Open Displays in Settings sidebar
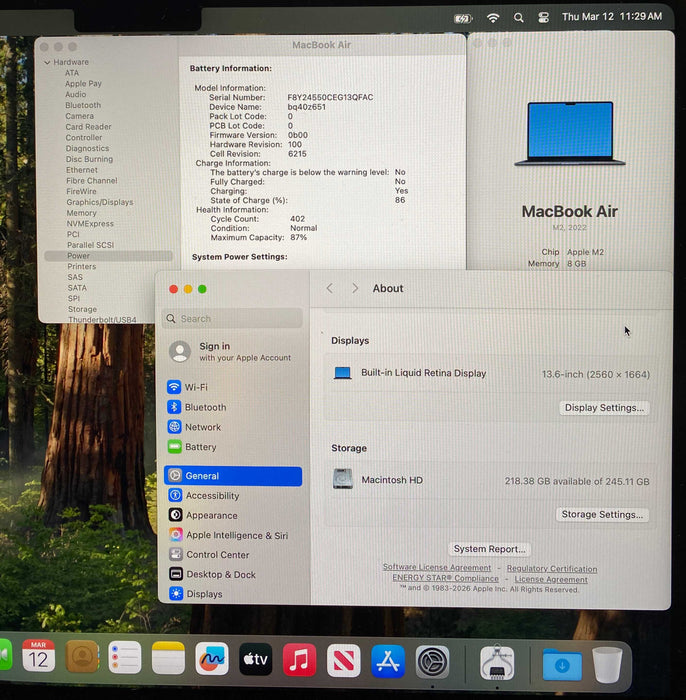This screenshot has width=686, height=700. click(233, 594)
